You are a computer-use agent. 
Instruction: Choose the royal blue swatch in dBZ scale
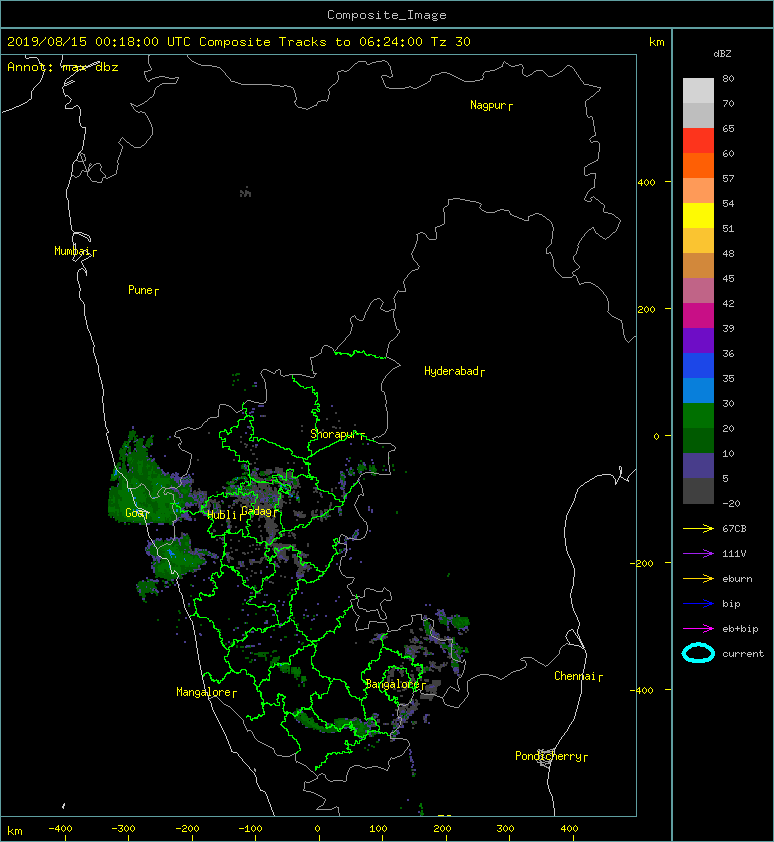tap(698, 365)
